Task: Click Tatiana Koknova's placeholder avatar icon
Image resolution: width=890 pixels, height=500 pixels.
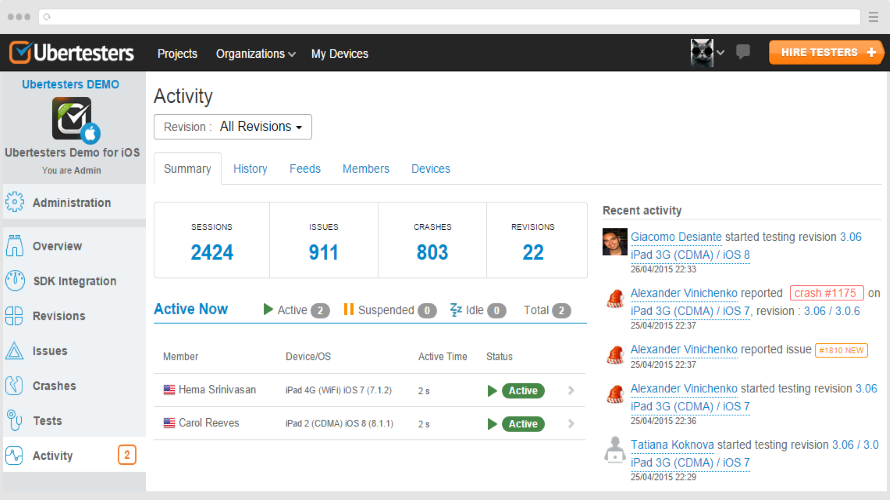Action: pyautogui.click(x=615, y=449)
